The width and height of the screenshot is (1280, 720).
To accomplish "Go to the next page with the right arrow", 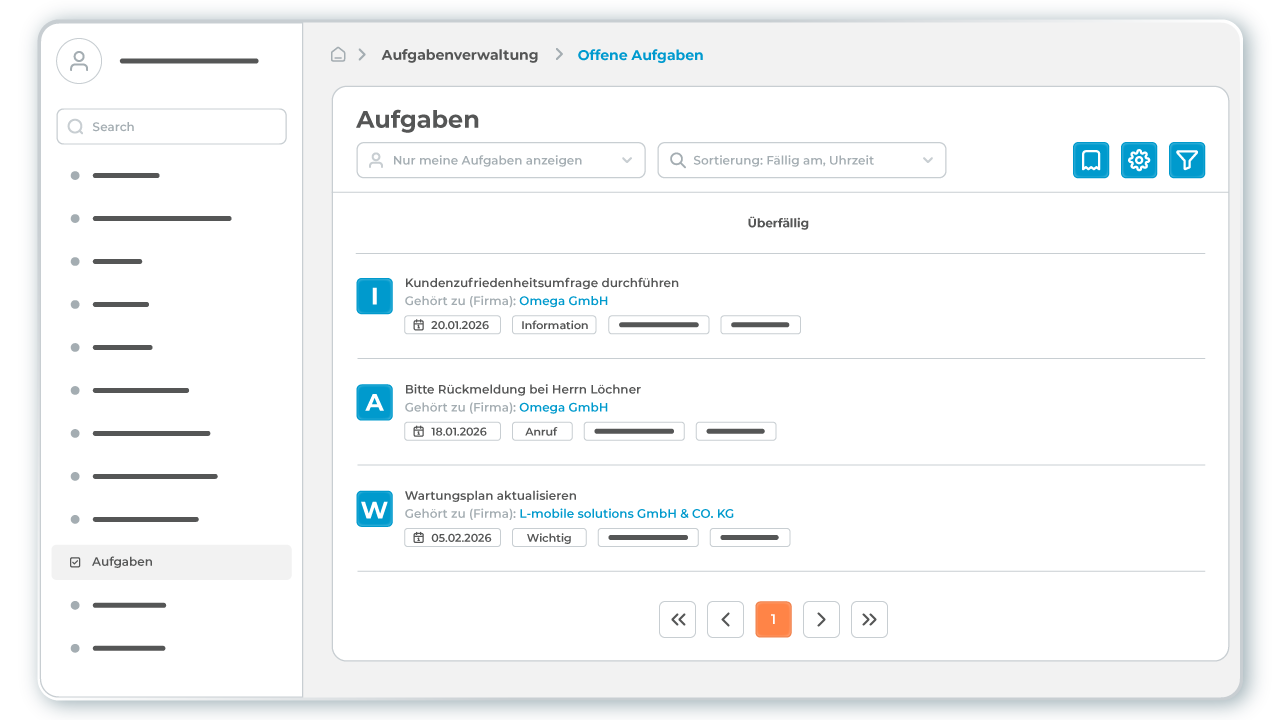I will point(821,619).
